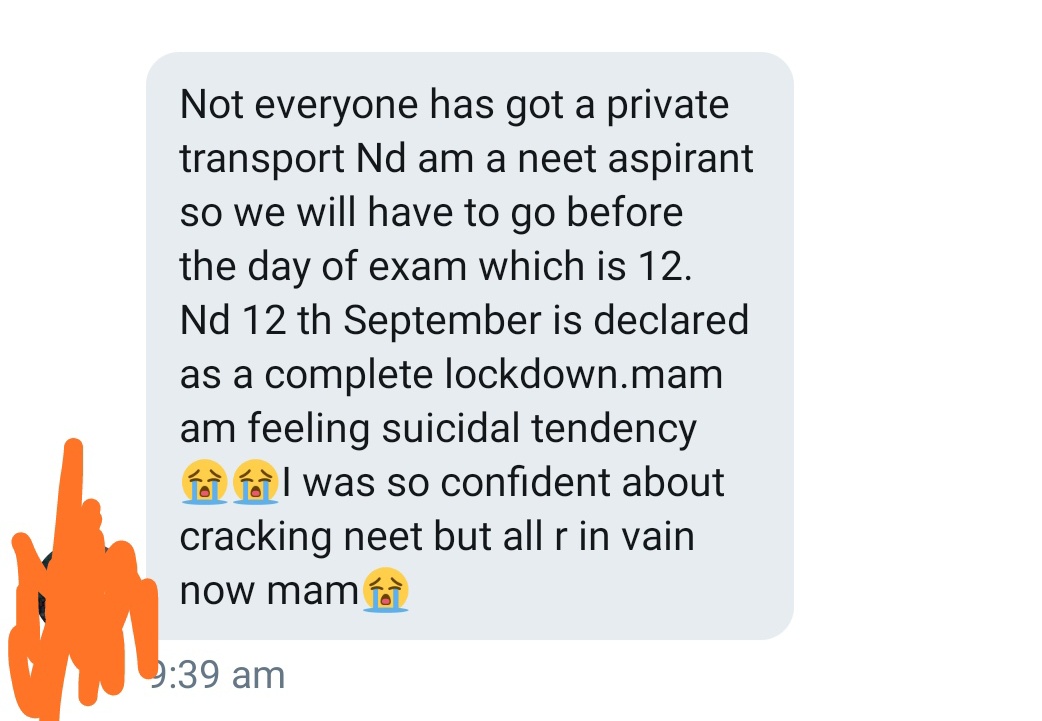Tap the first crying emoji after 'tendency'
1042x721 pixels.
point(205,482)
